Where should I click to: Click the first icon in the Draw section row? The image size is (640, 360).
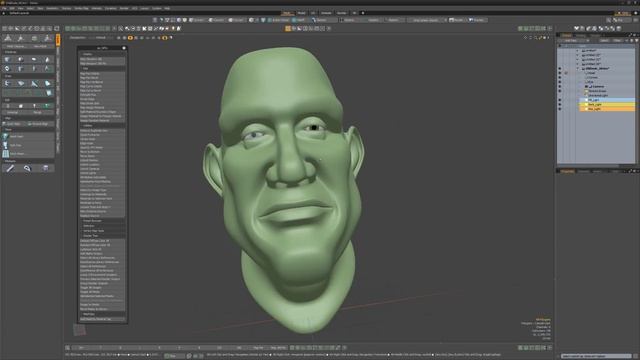[x=7, y=83]
